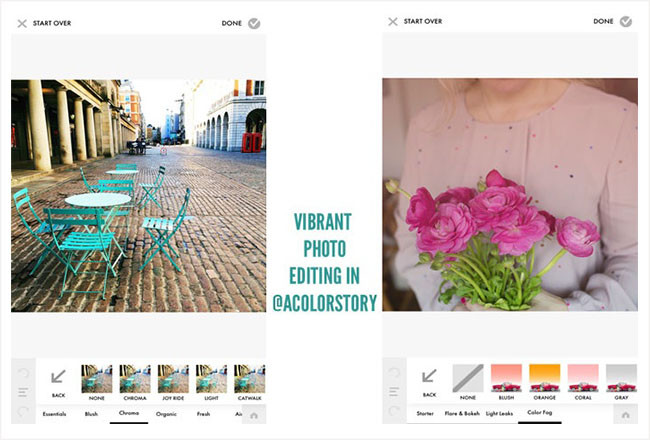Select the NONE filter thumbnail for street photo
The image size is (650, 440).
[97, 379]
